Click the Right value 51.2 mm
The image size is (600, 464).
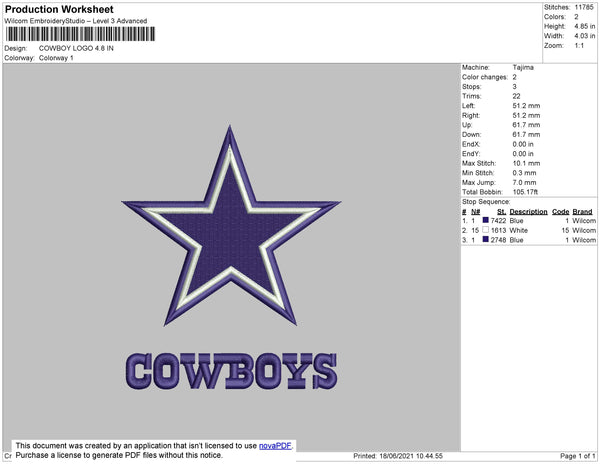527,115
